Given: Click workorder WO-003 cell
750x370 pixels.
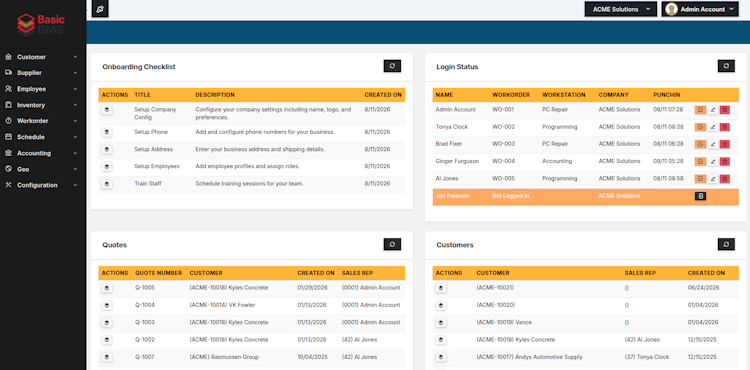Looking at the screenshot, I should click(503, 144).
